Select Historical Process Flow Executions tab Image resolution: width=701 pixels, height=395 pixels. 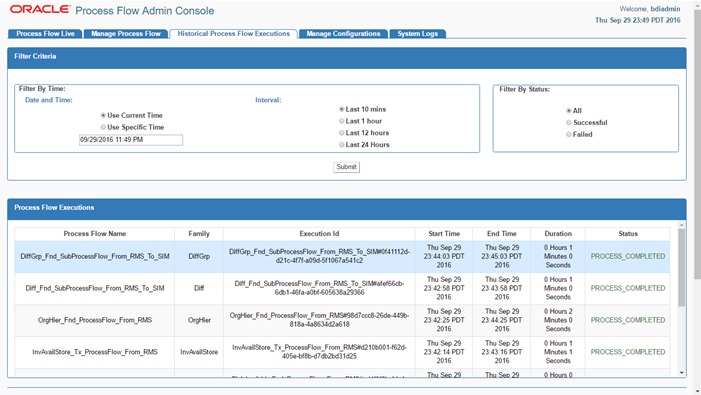pos(233,34)
